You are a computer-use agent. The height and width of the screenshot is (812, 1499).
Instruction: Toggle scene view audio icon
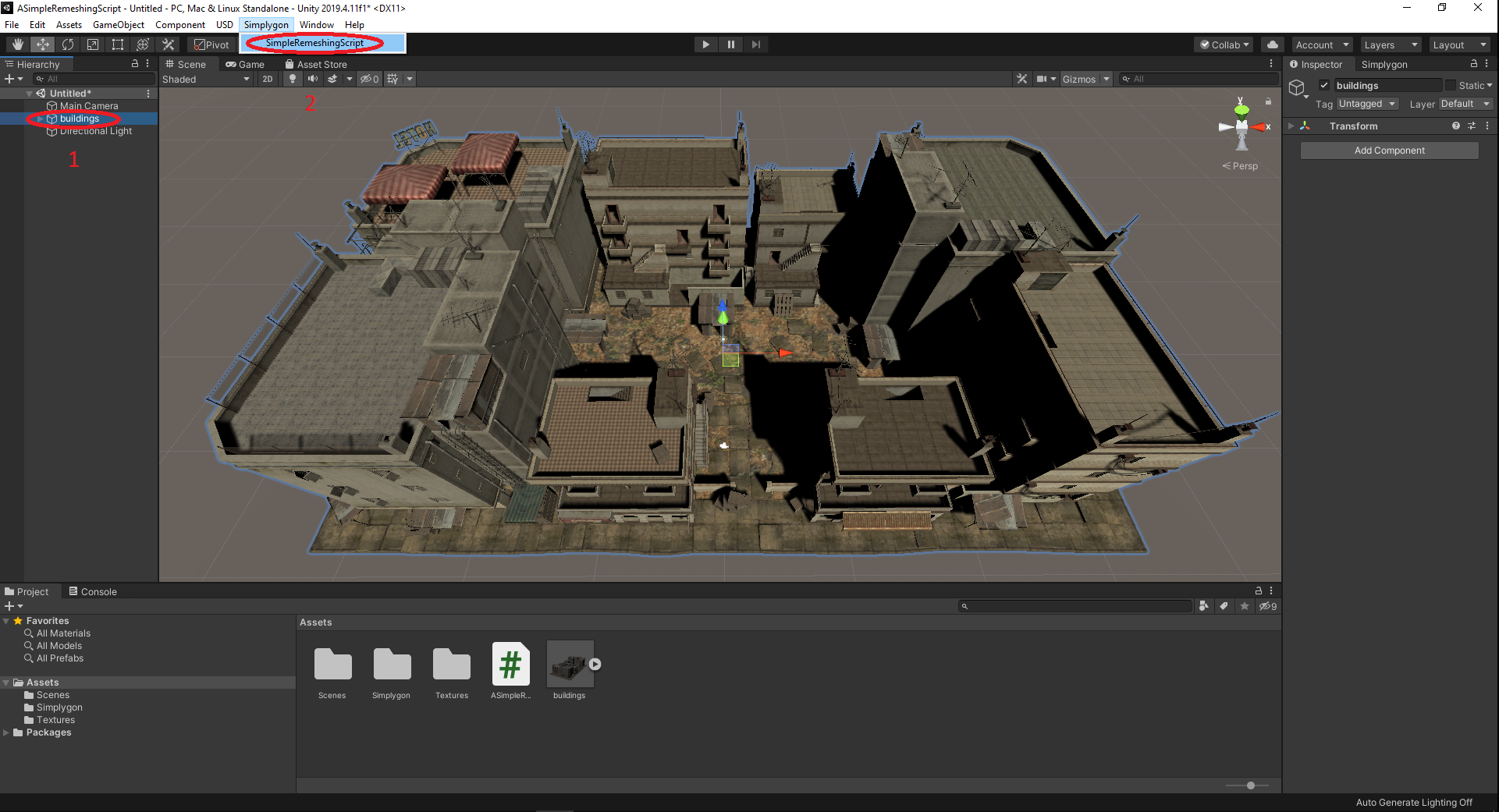[314, 78]
